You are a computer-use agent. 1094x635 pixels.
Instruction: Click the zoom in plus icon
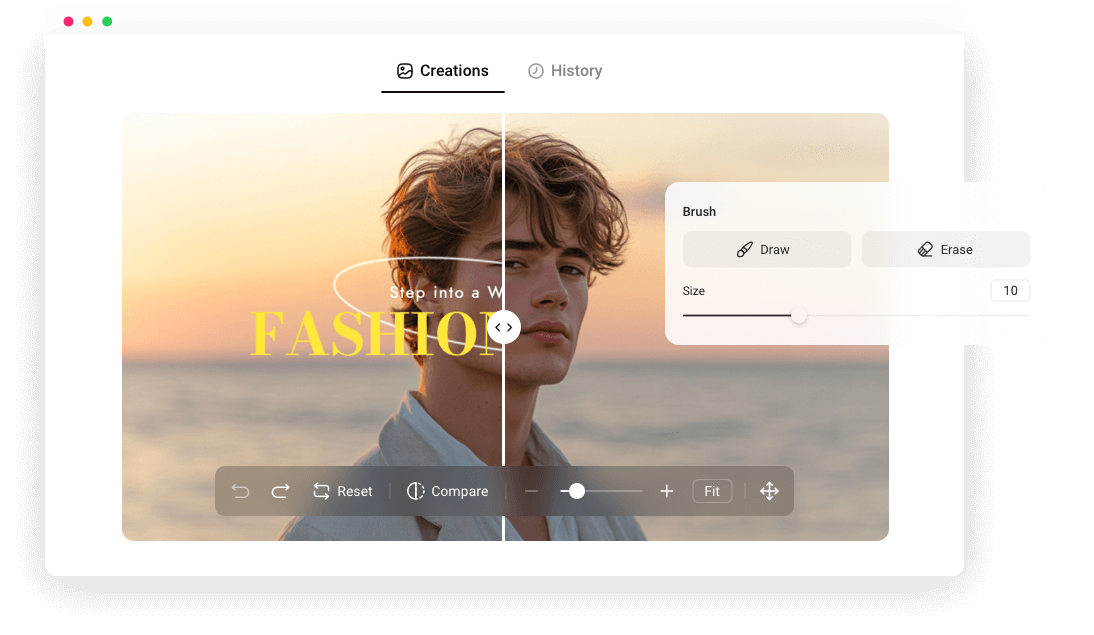click(667, 491)
